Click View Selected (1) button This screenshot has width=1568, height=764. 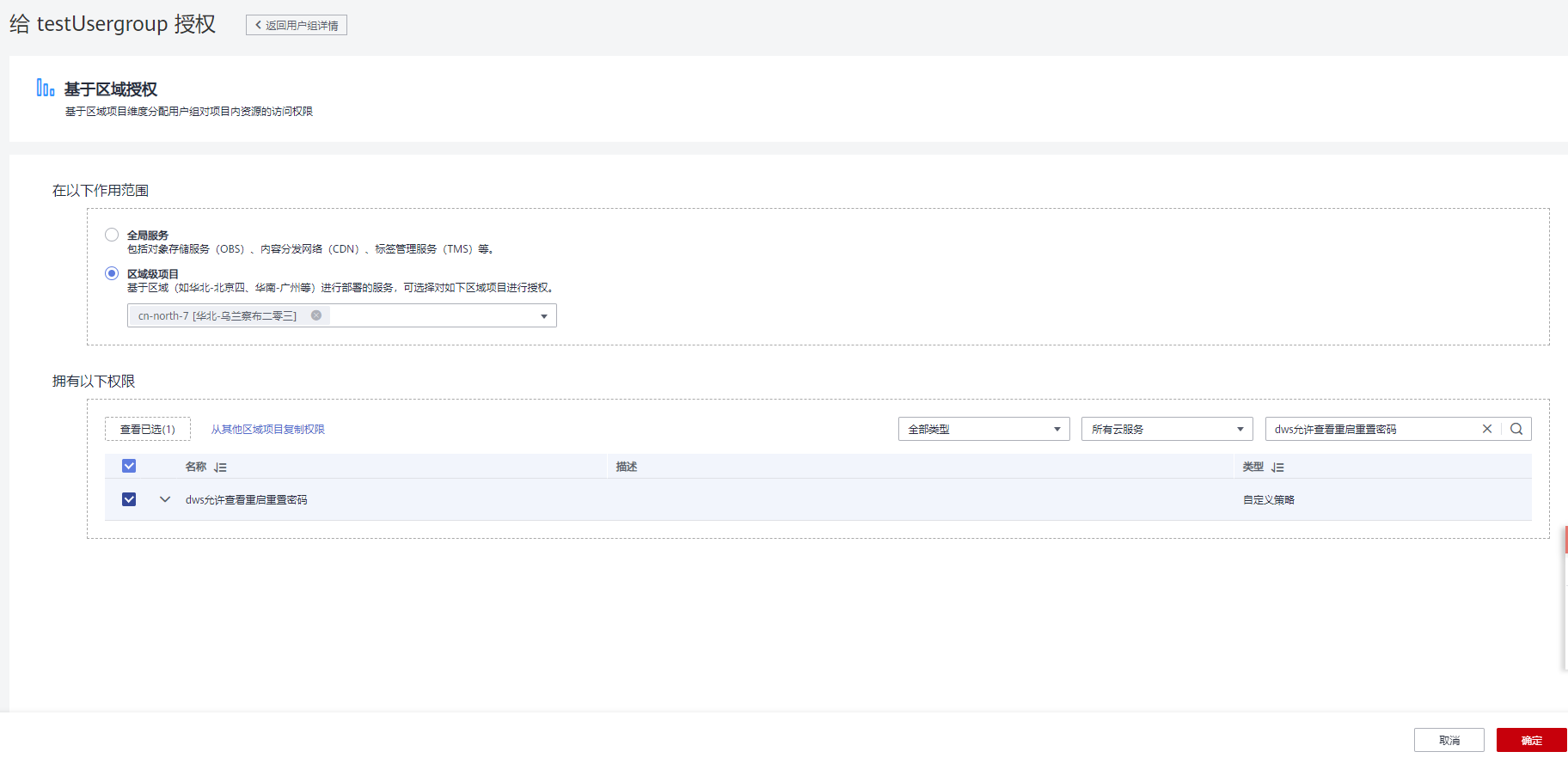click(x=148, y=429)
